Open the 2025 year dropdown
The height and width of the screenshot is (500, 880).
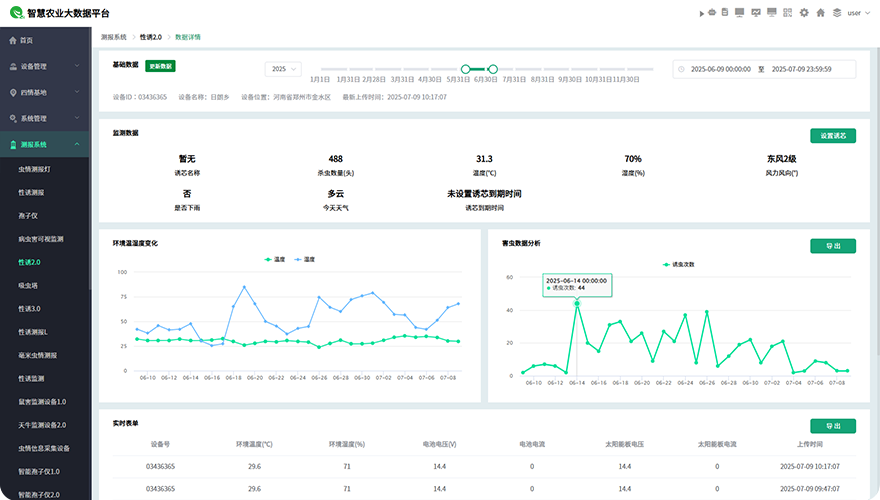[282, 69]
